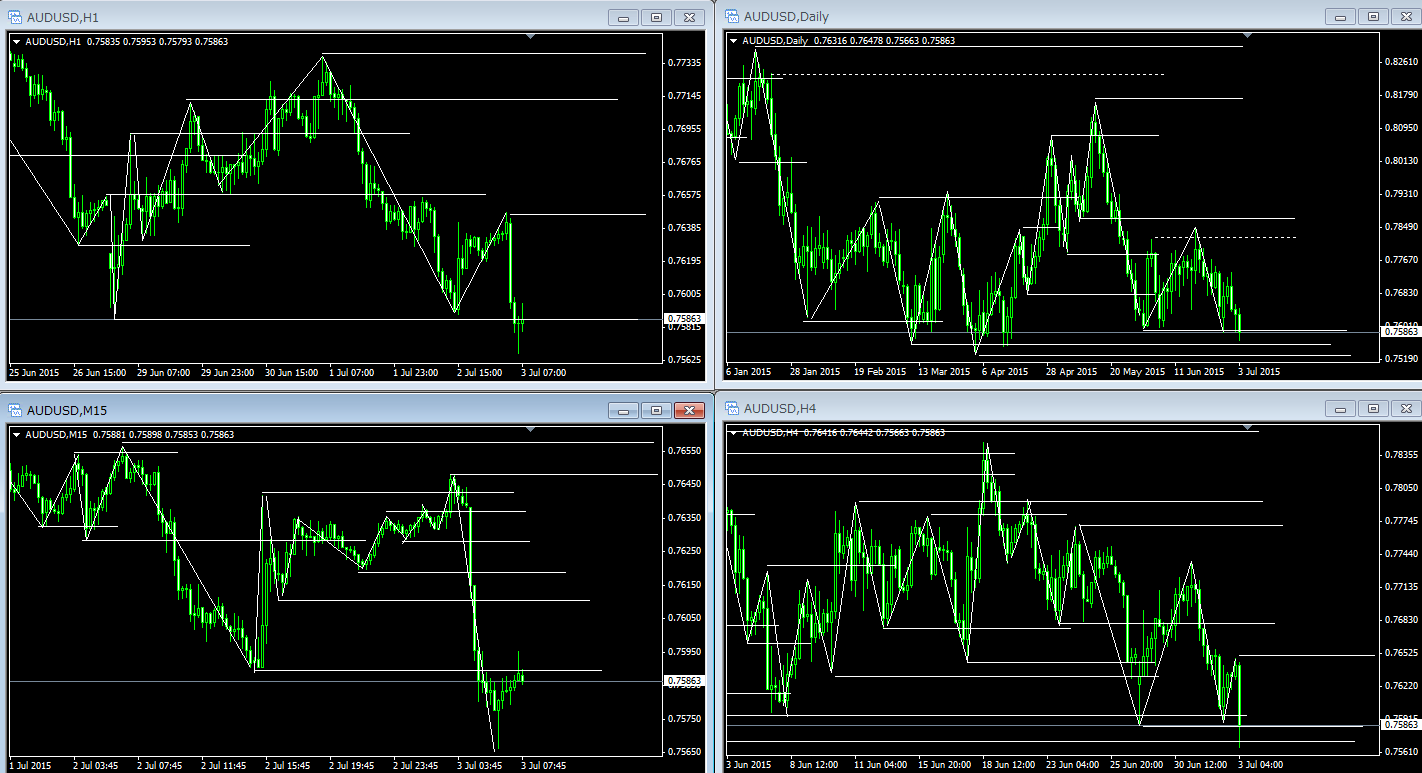Minimize the AUDUSD,Daily chart window

1339,16
